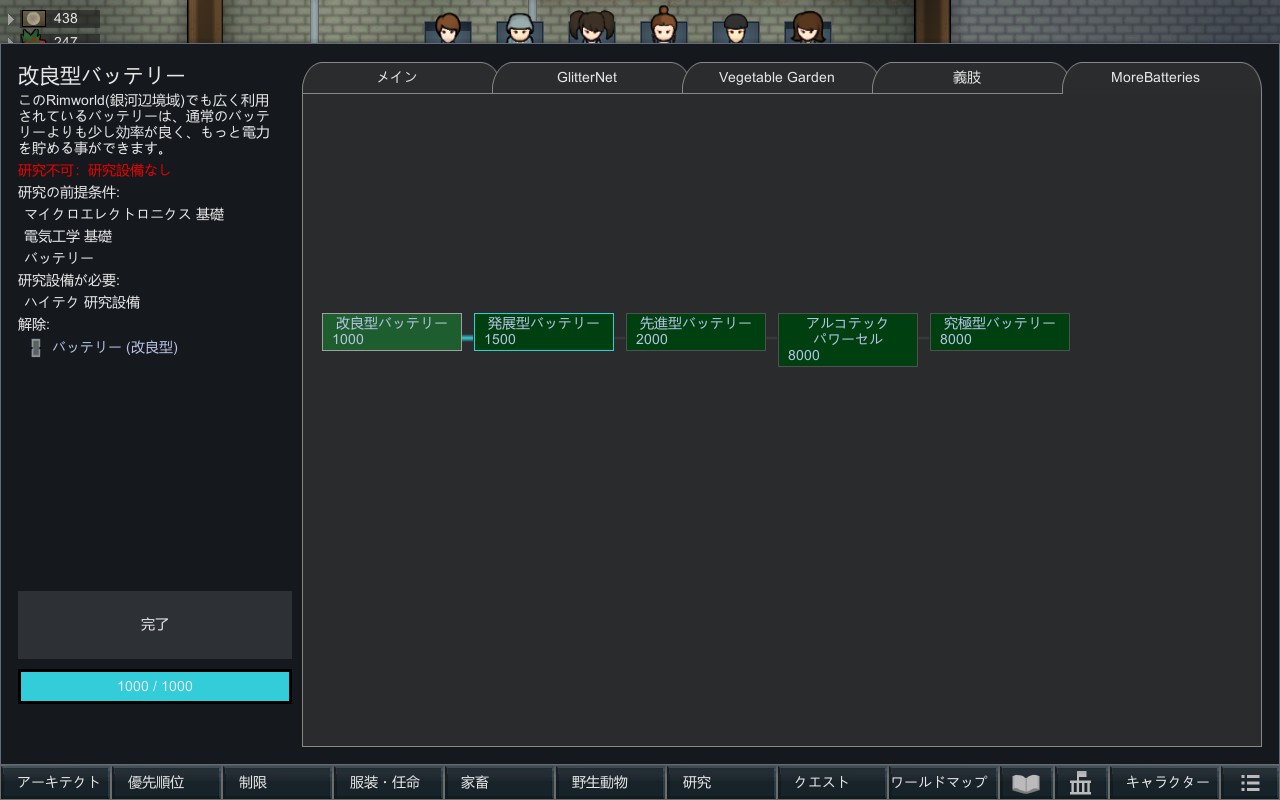
Task: Click the 1000 / 1000 research progress bar
Action: 155,687
